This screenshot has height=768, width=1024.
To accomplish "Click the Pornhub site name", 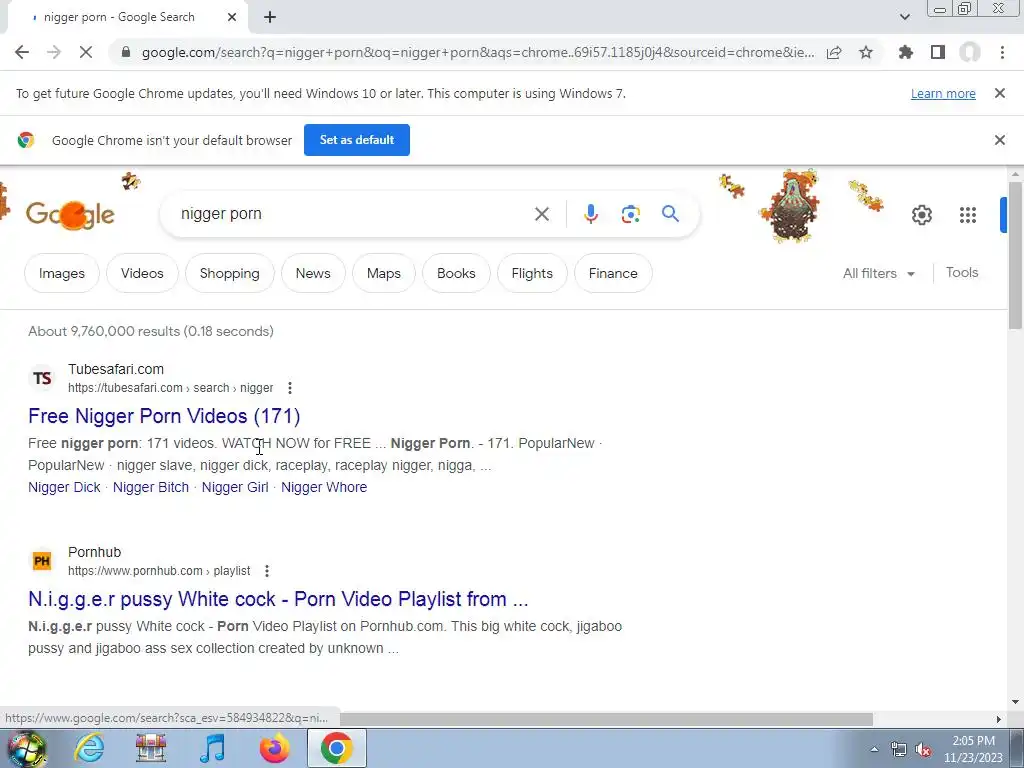I will click(x=94, y=552).
